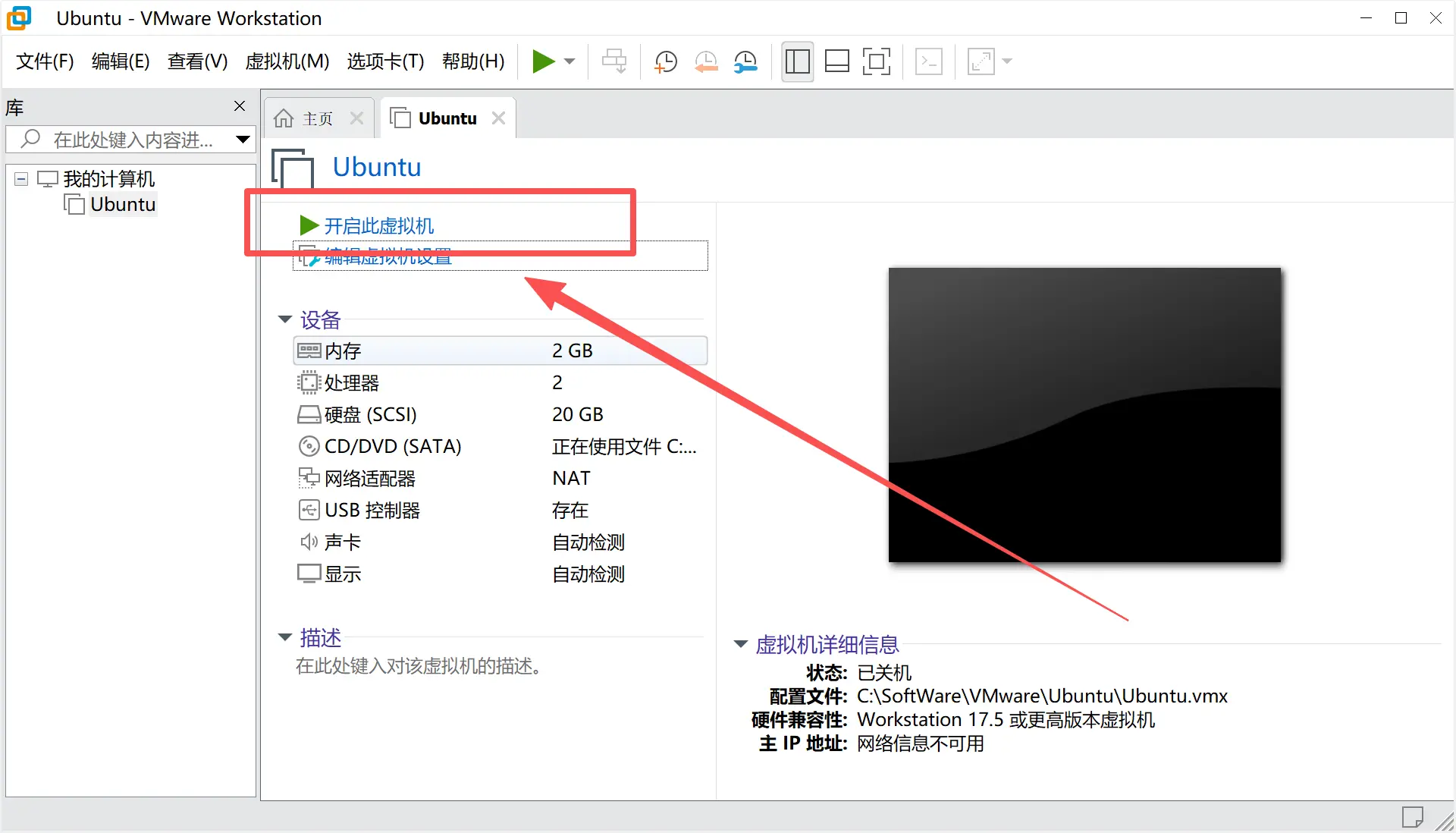Maximize the VMware Workstation window

click(x=1401, y=18)
